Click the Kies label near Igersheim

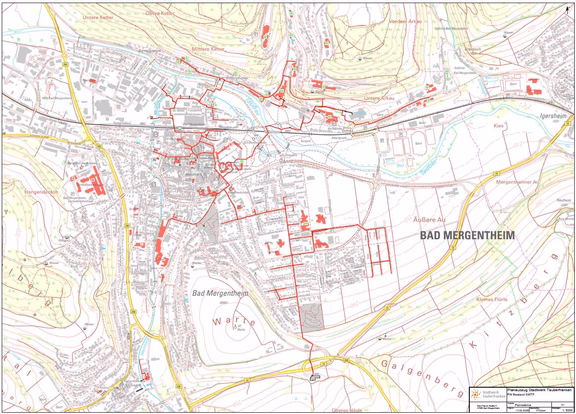(x=498, y=126)
